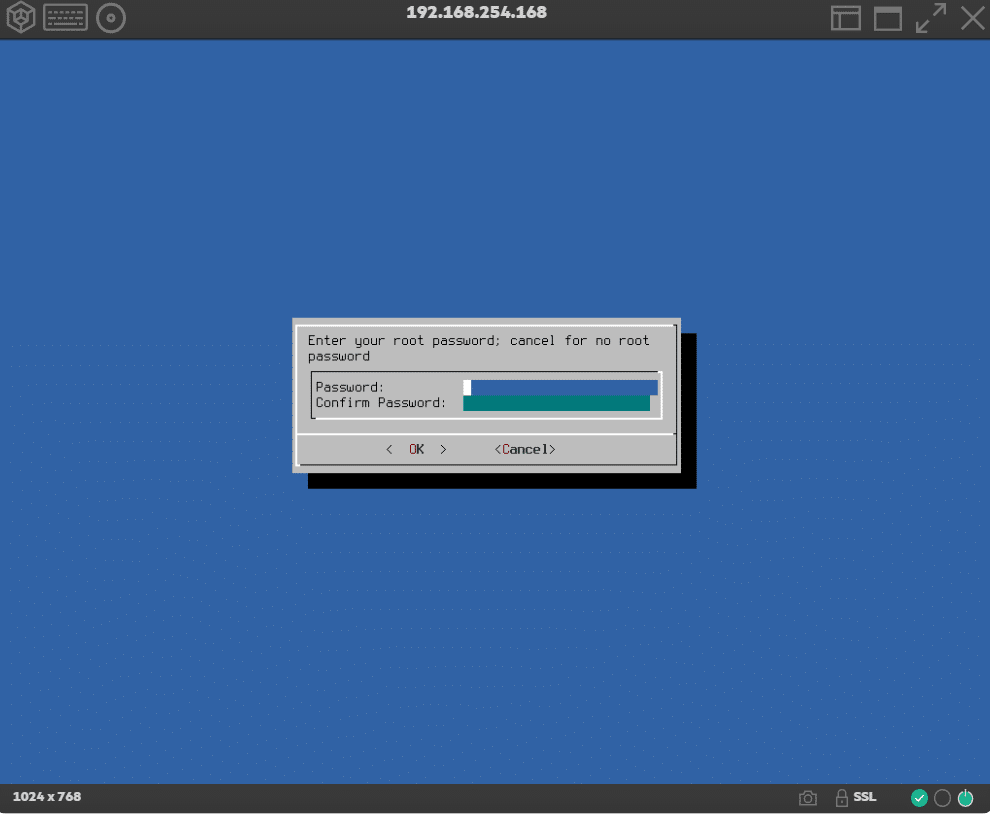Select the single window view icon
This screenshot has width=990, height=814.
[888, 18]
